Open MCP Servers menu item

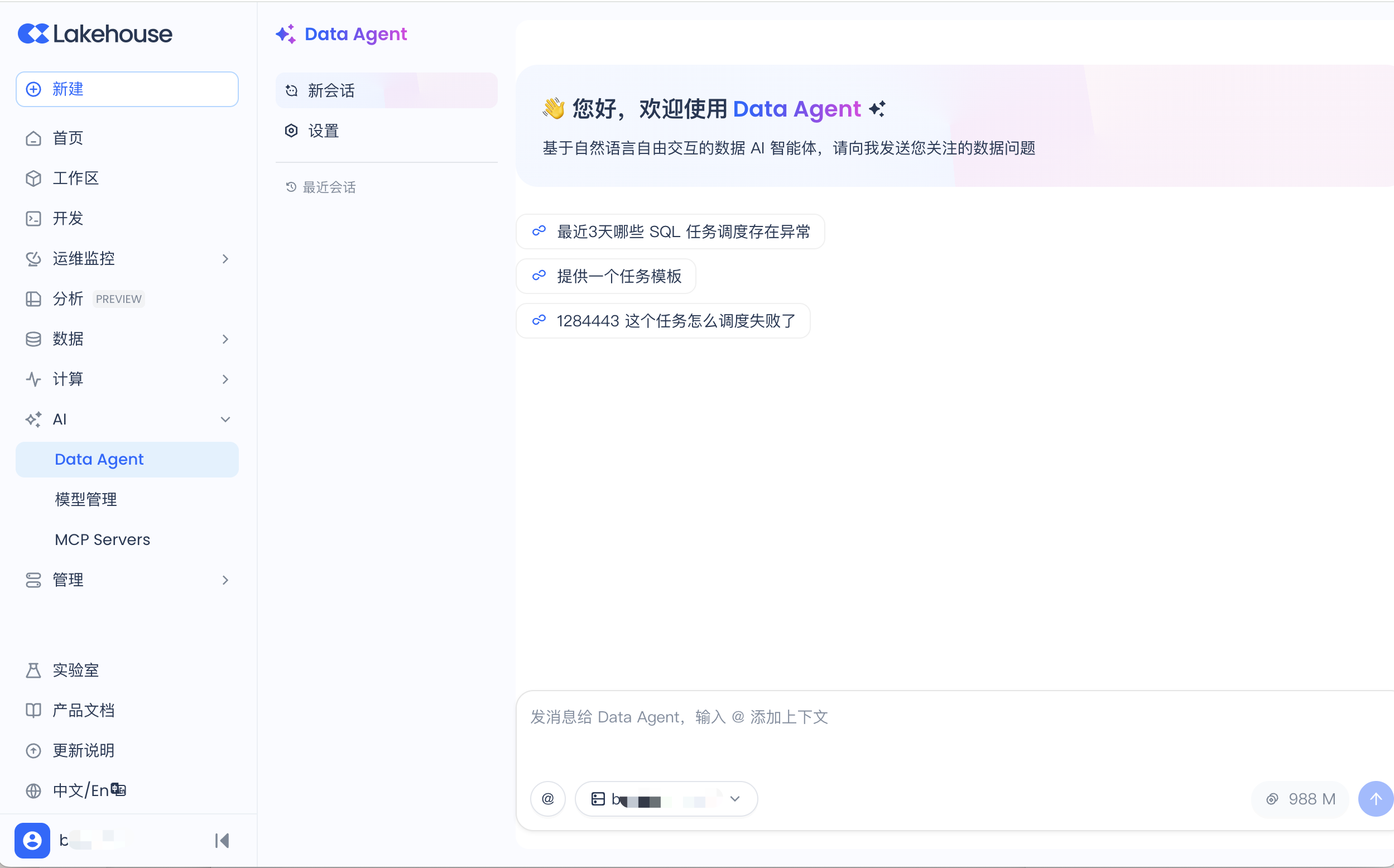pyautogui.click(x=102, y=539)
